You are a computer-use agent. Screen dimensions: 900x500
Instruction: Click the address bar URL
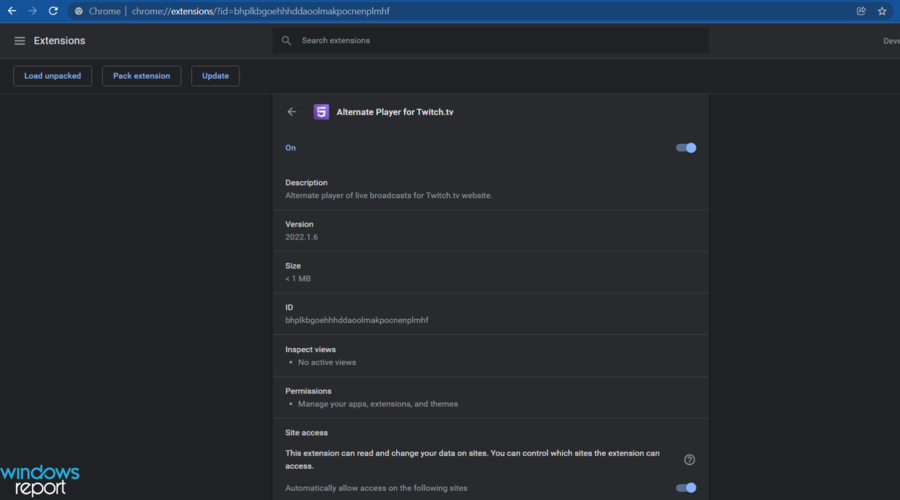pyautogui.click(x=261, y=11)
